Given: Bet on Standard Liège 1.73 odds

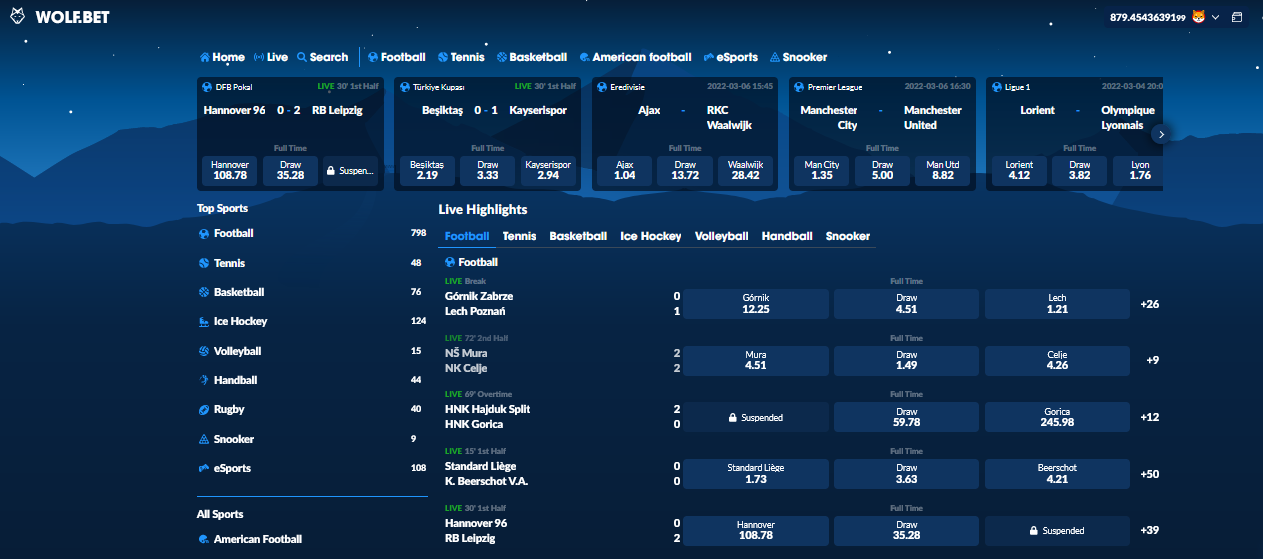Looking at the screenshot, I should 756,474.
